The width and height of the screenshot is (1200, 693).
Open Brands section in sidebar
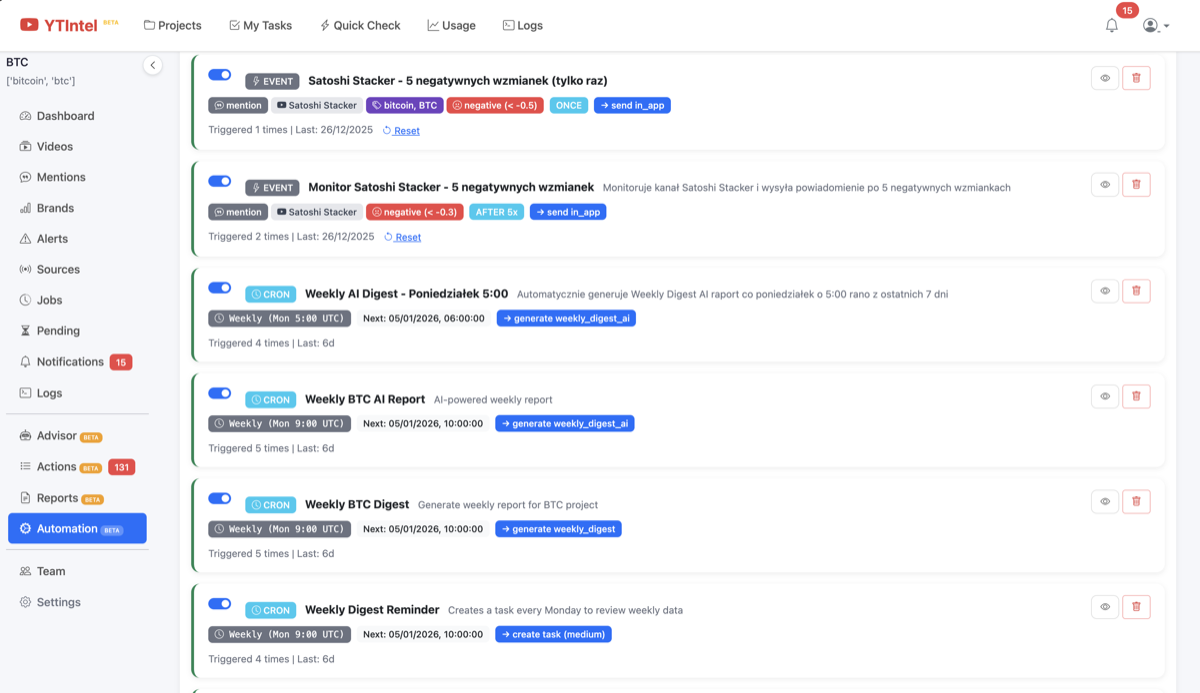tap(55, 208)
